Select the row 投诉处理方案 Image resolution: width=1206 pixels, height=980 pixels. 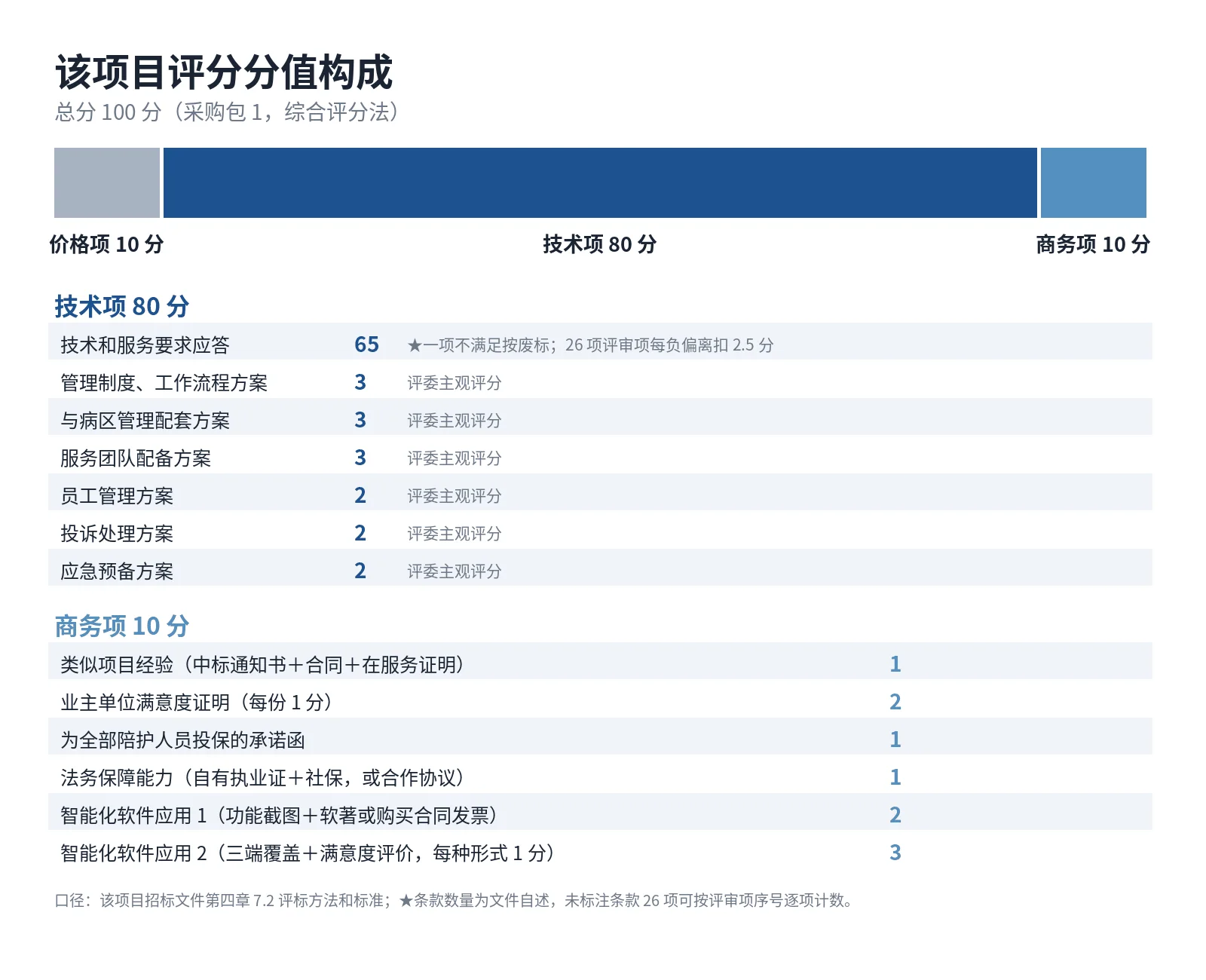[x=600, y=530]
